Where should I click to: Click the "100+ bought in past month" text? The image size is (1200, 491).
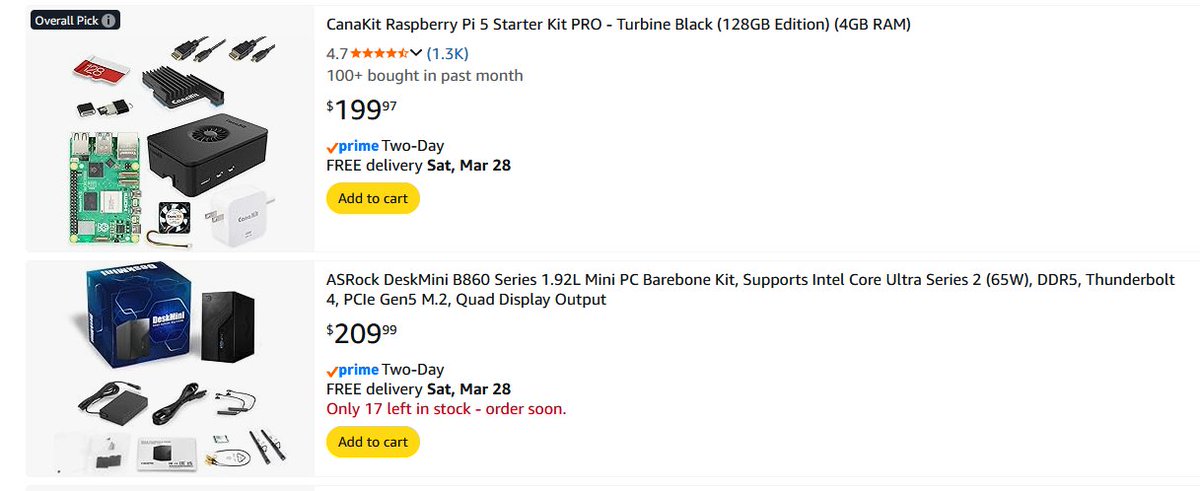424,76
